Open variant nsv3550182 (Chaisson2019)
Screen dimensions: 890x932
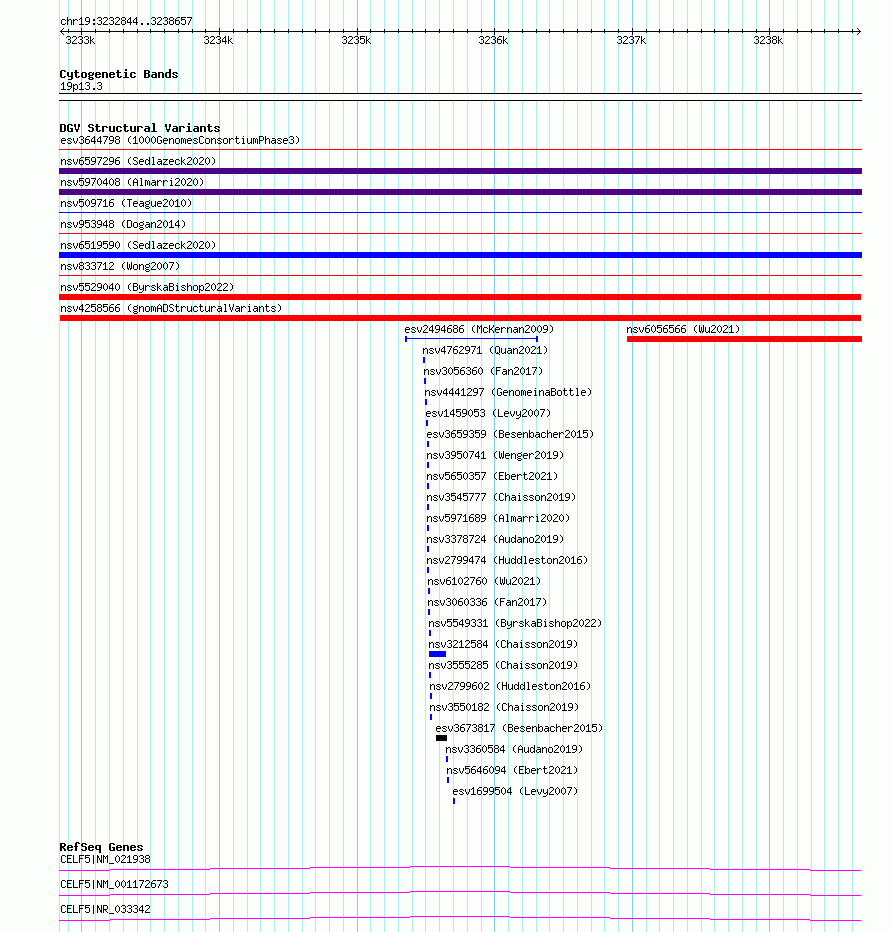tap(504, 707)
